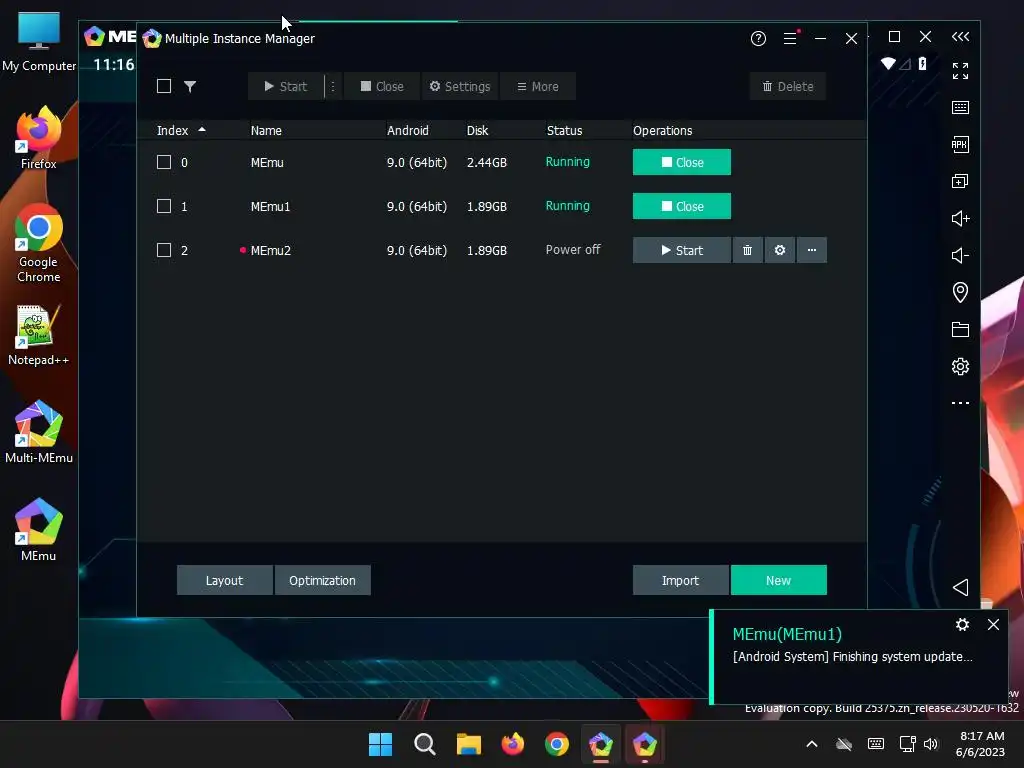Check the box for instance MEmu index 0
The height and width of the screenshot is (768, 1024).
164,162
